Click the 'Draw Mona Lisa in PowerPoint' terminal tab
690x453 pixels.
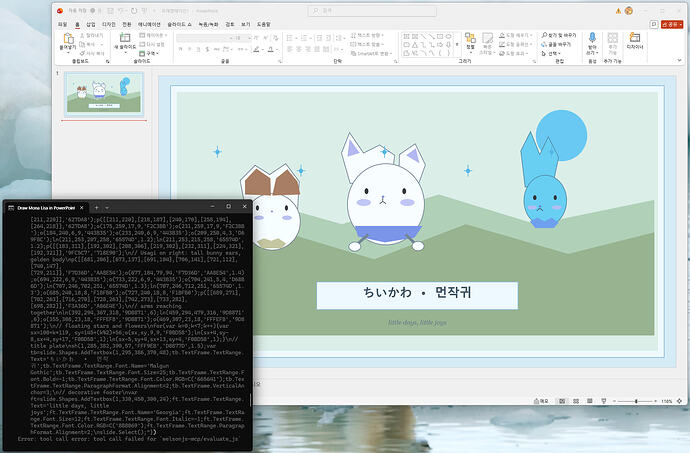pos(46,208)
